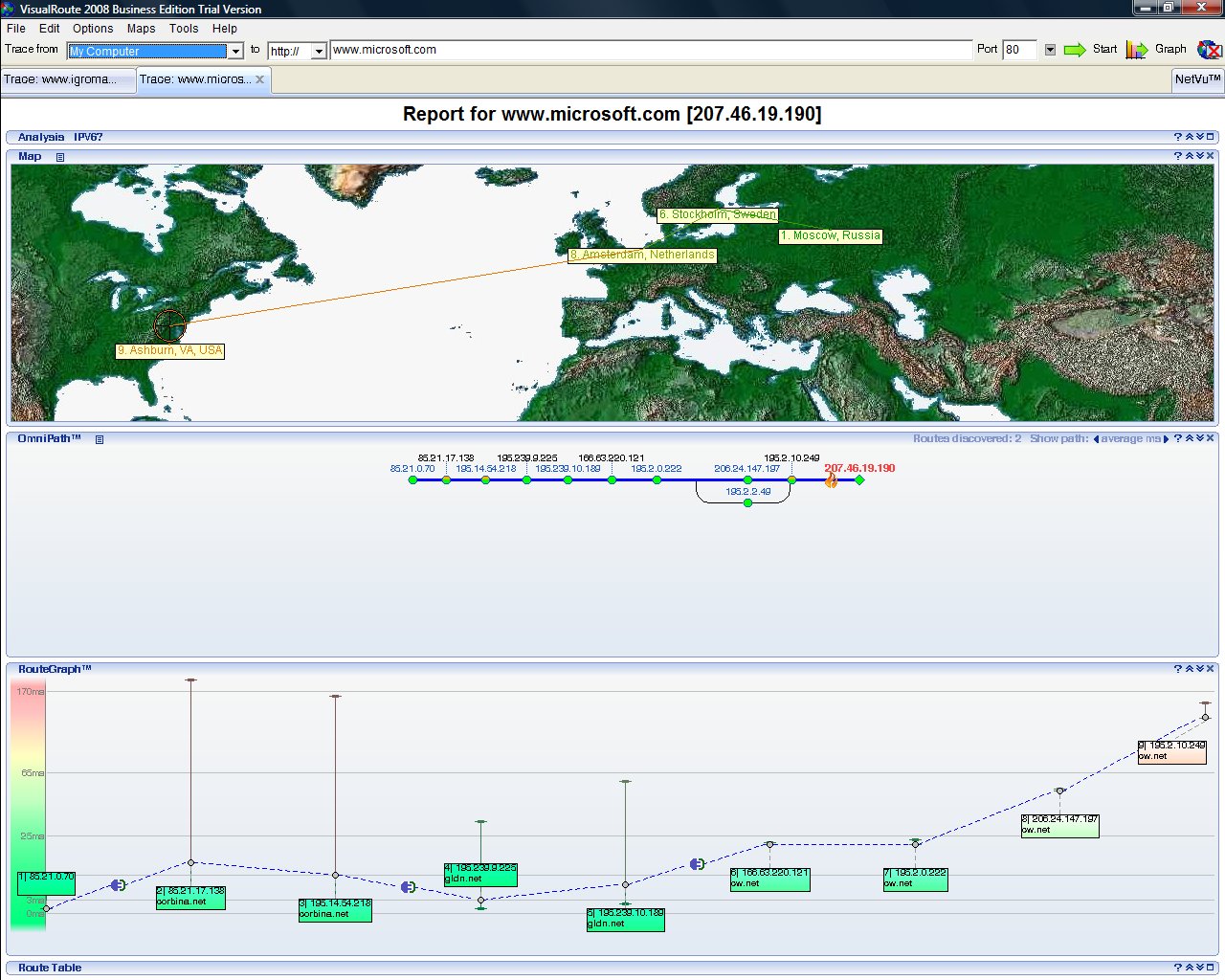Viewport: 1225px width, 980px height.
Task: Click the first OmniPath node 85.21.0.70
Action: (x=413, y=480)
